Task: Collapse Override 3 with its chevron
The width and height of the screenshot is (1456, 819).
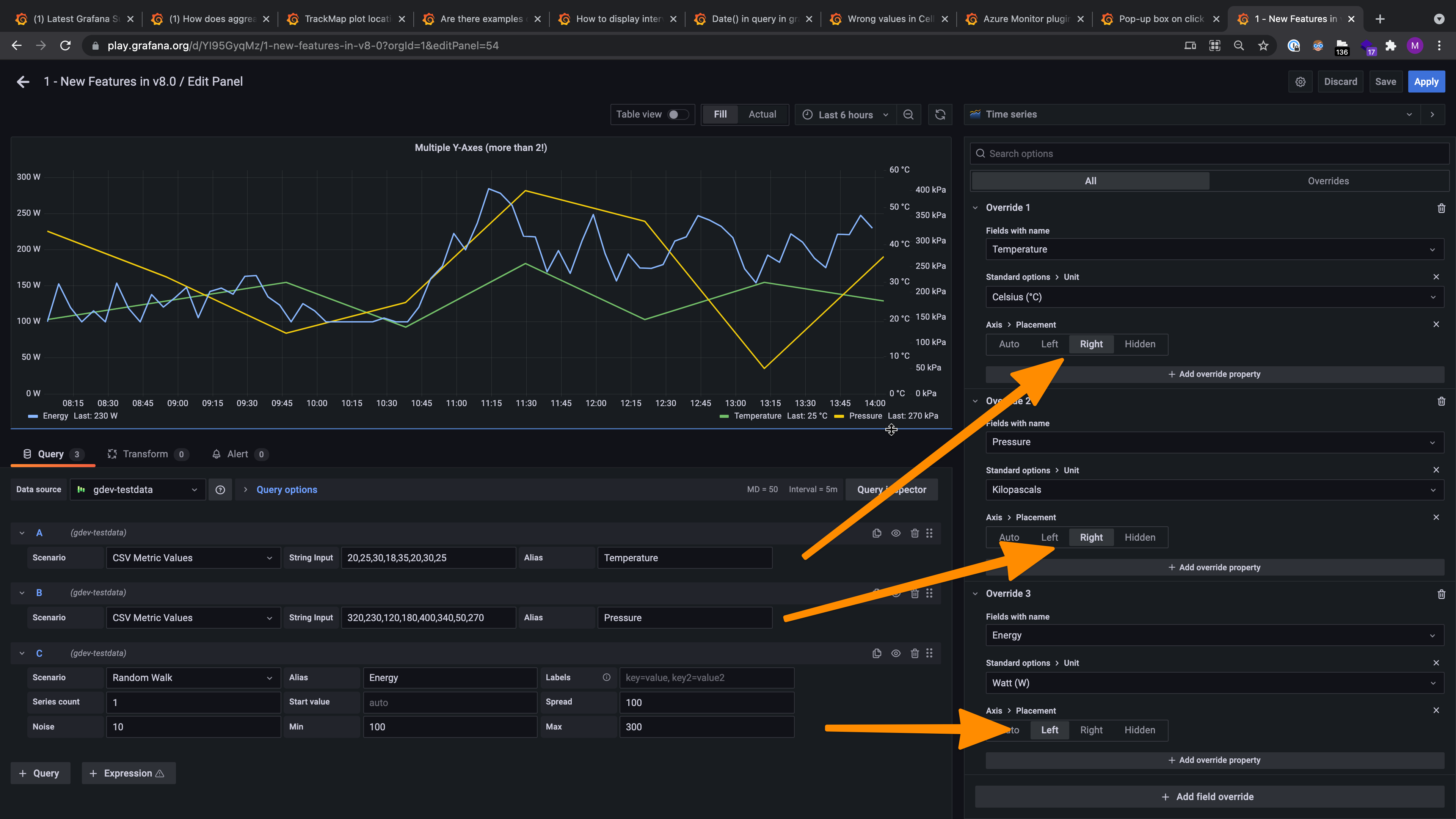Action: coord(975,593)
